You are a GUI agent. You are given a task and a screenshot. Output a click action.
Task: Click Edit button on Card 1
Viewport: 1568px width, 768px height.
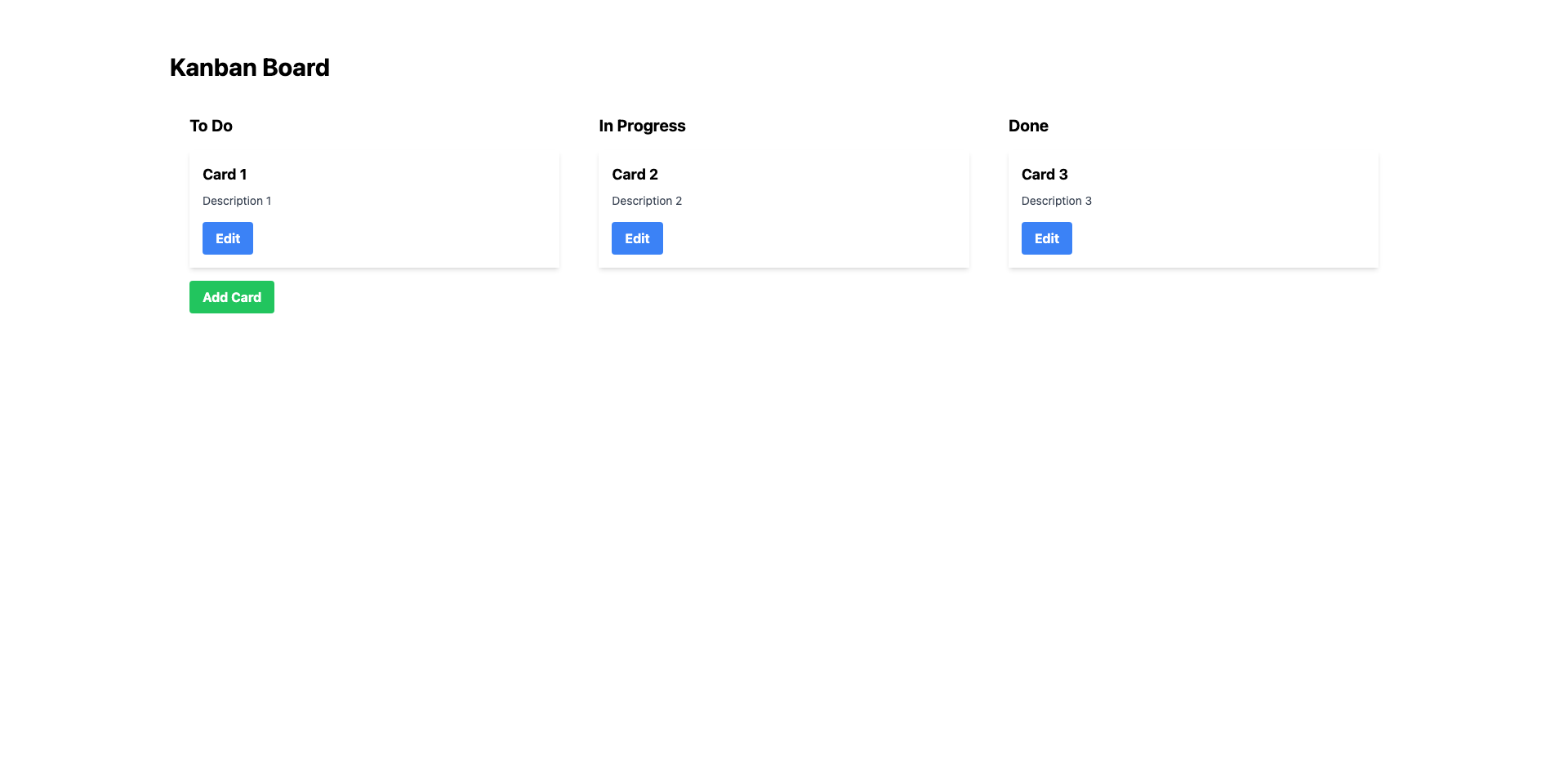[x=227, y=238]
